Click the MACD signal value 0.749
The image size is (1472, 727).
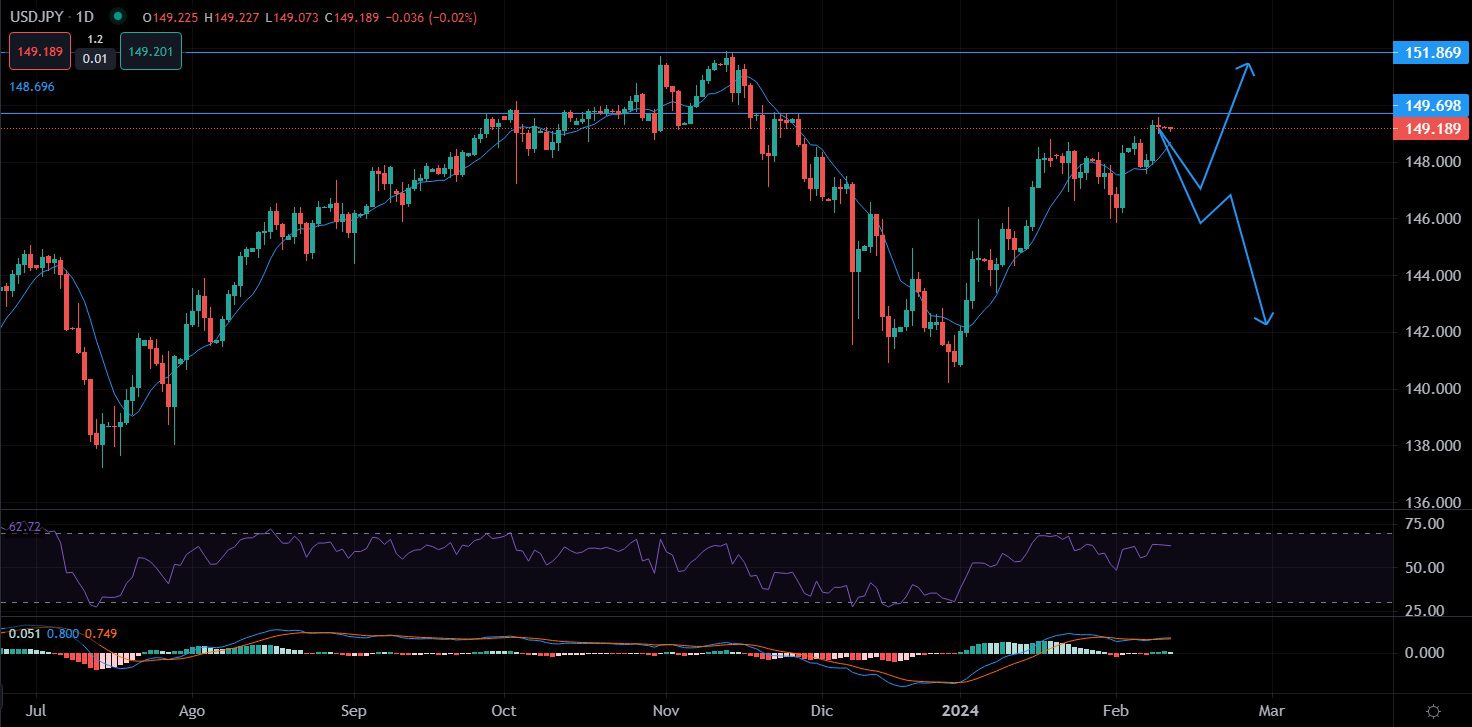(99, 633)
